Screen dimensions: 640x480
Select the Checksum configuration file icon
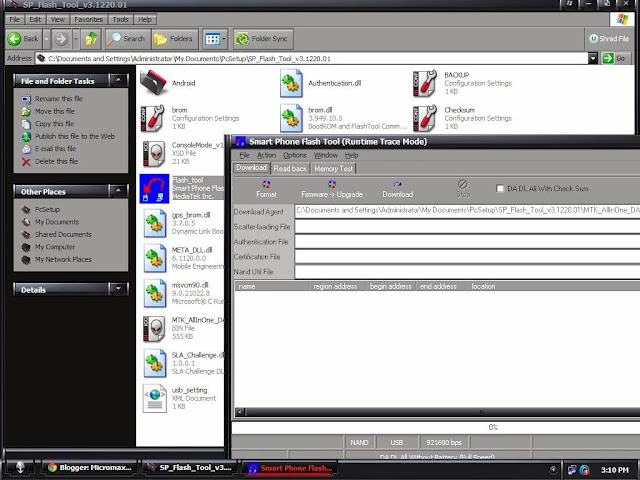(425, 118)
